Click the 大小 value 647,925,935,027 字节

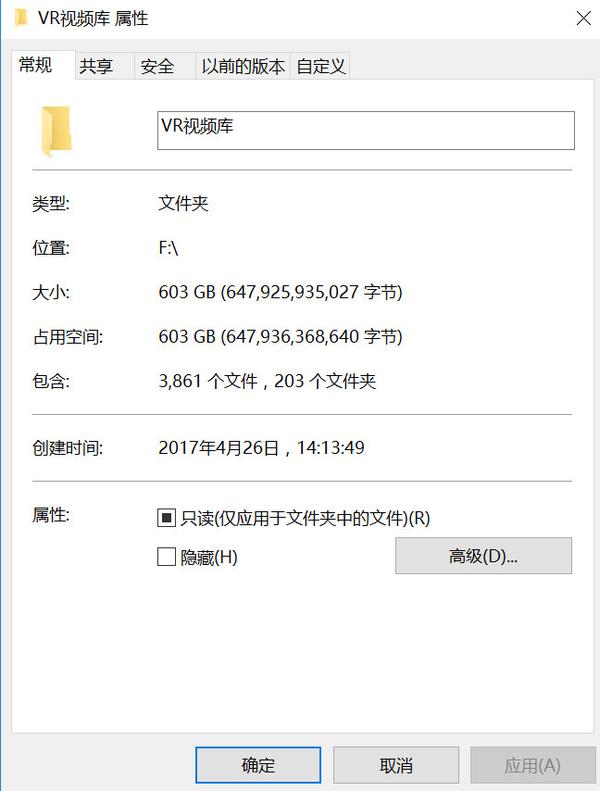[x=312, y=292]
